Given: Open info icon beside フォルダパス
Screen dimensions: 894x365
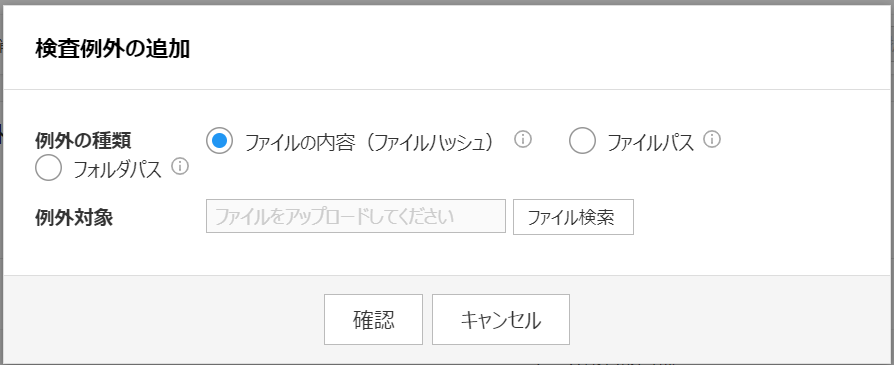Looking at the screenshot, I should [x=180, y=167].
